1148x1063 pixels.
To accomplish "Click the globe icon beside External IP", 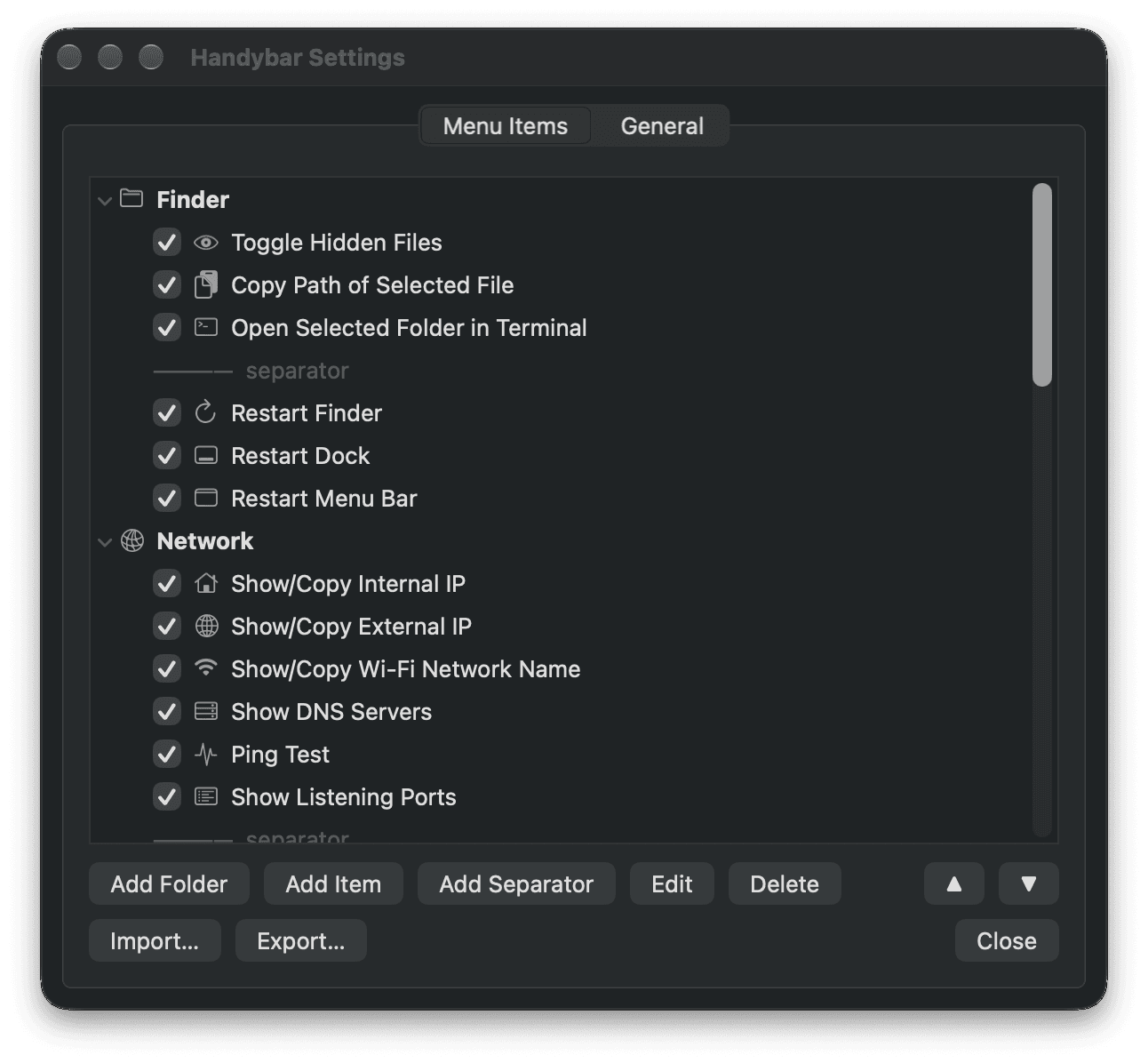I will [x=206, y=626].
